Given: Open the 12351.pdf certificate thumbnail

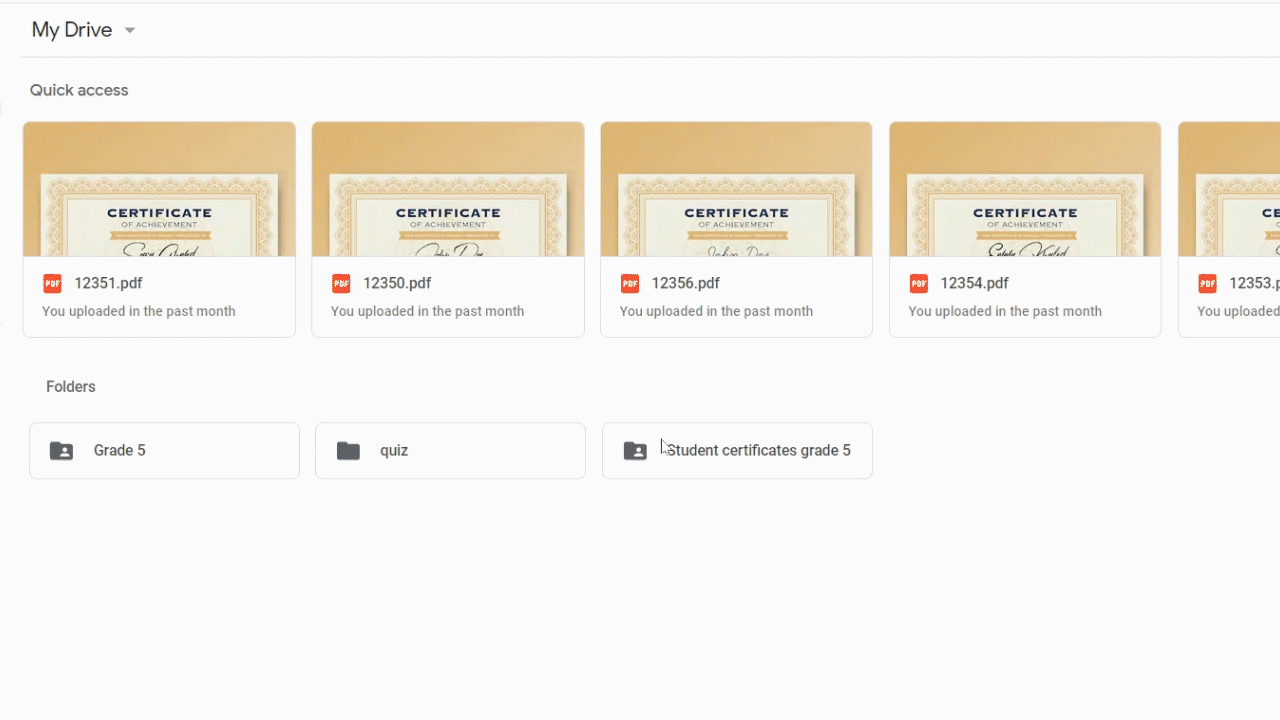Looking at the screenshot, I should pyautogui.click(x=159, y=189).
